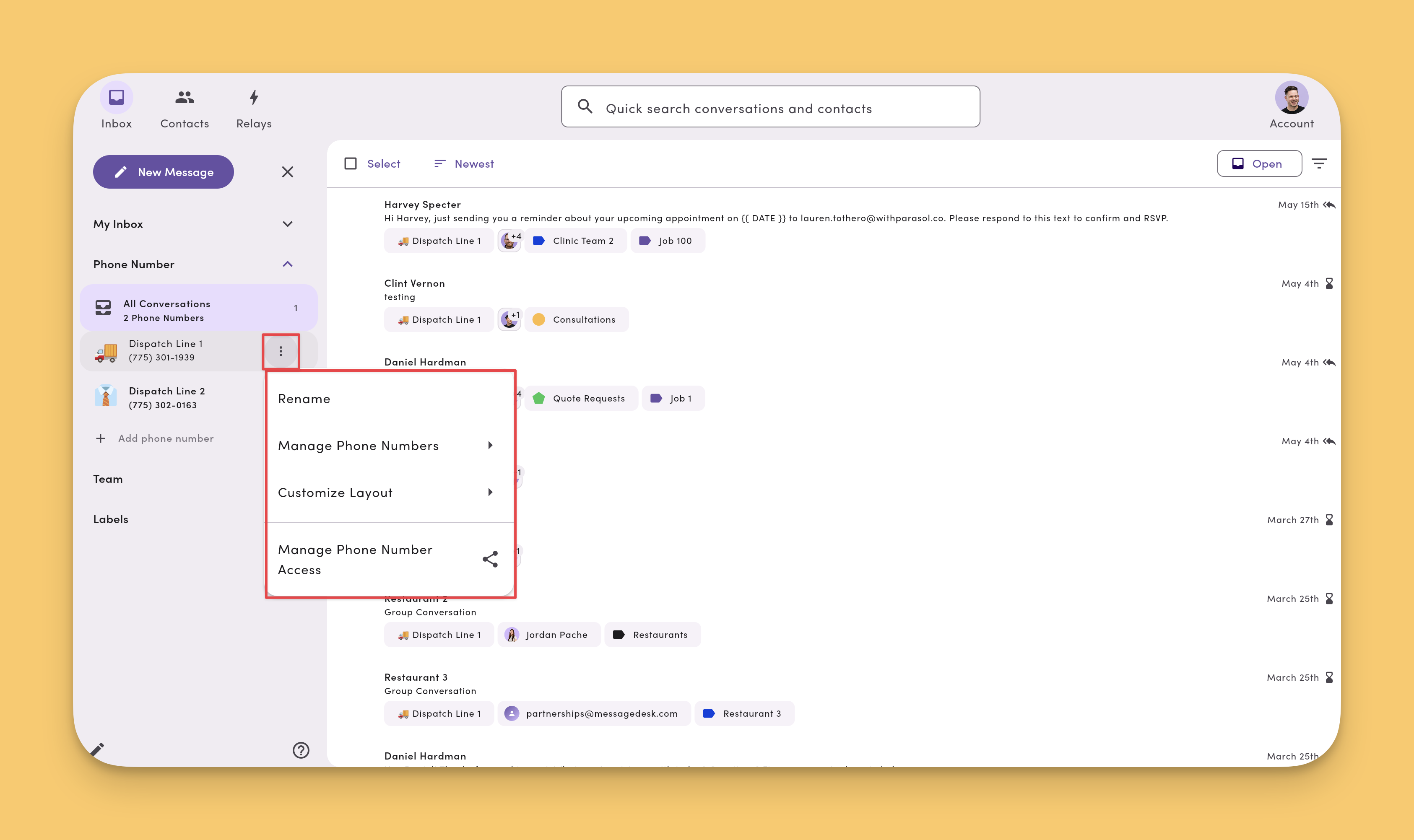Click the hourglass icon on March 27th row
The image size is (1414, 840).
point(1329,520)
